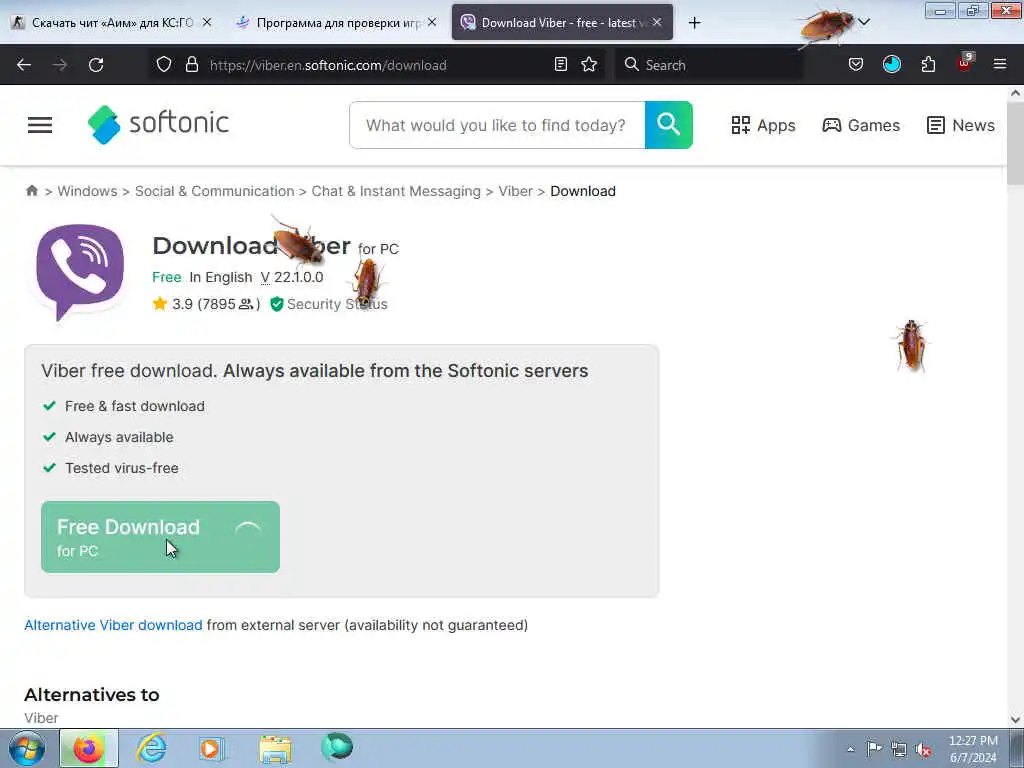Click the network tray icon
Viewport: 1024px width, 768px height.
click(899, 749)
